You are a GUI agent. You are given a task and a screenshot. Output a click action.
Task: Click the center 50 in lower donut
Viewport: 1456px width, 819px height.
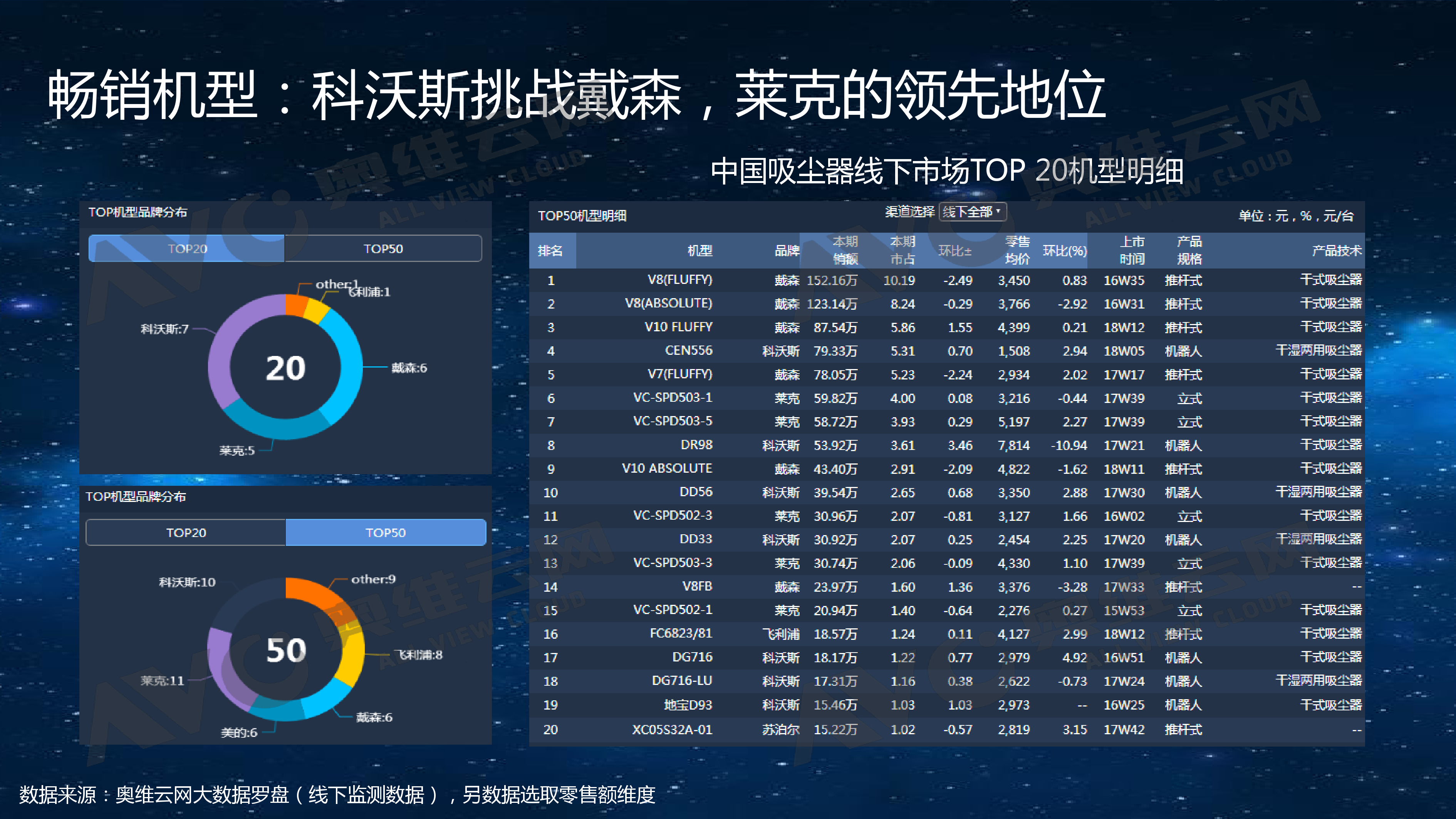[x=286, y=650]
